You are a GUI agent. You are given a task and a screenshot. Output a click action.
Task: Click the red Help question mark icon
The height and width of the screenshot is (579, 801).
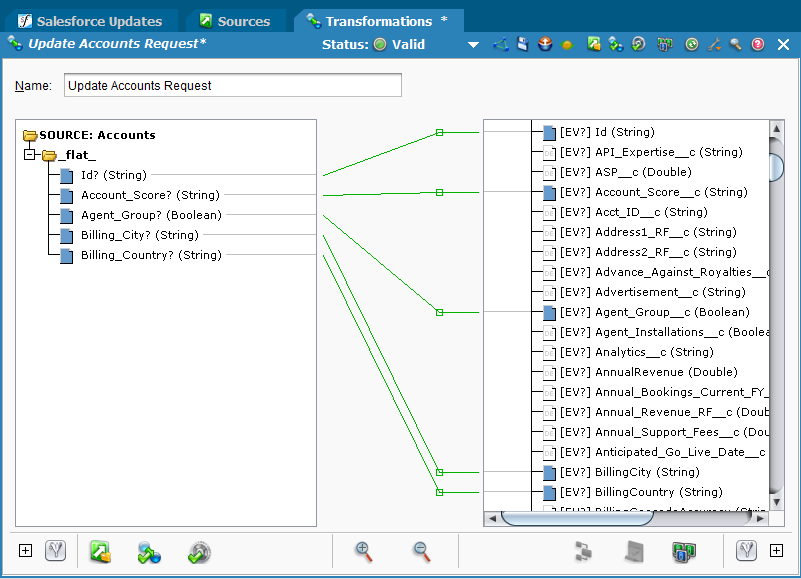click(x=758, y=45)
